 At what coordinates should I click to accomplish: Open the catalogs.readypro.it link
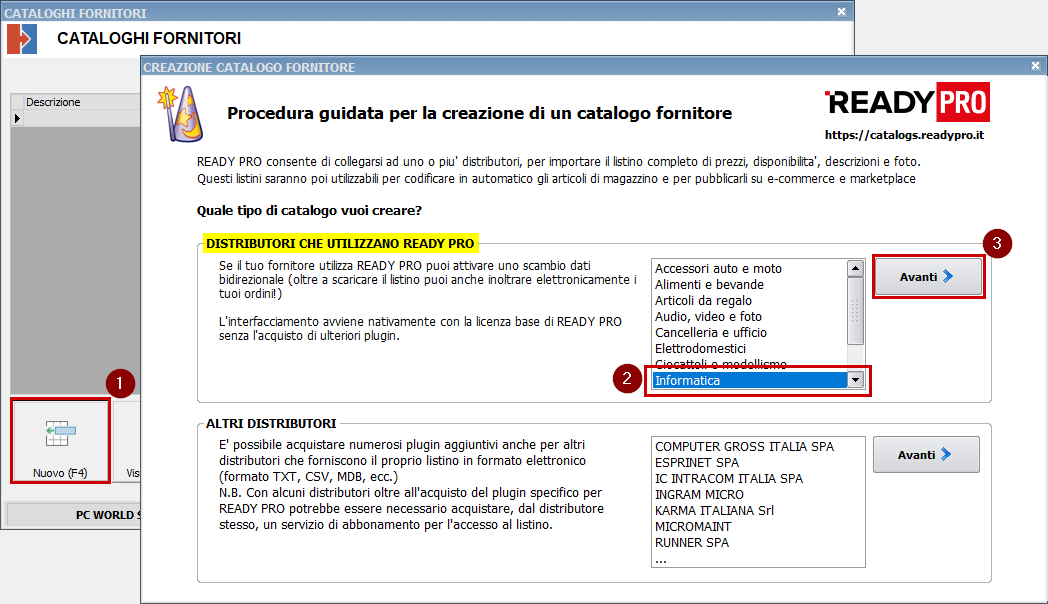pos(904,135)
